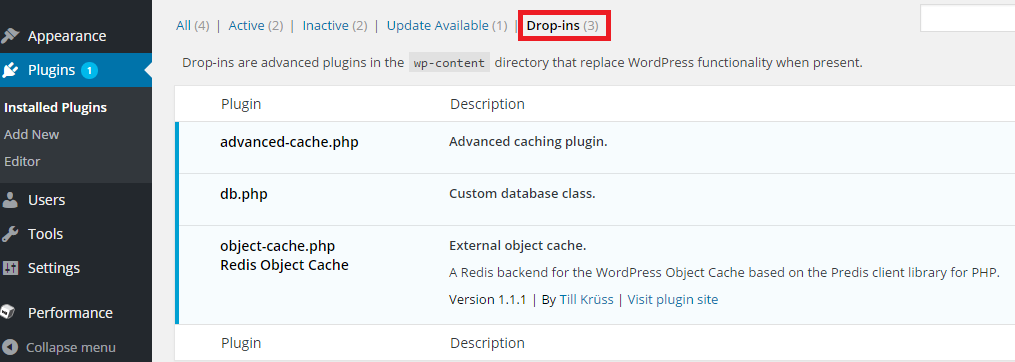Click the Tools wrench icon
The width and height of the screenshot is (1015, 362).
(10, 234)
